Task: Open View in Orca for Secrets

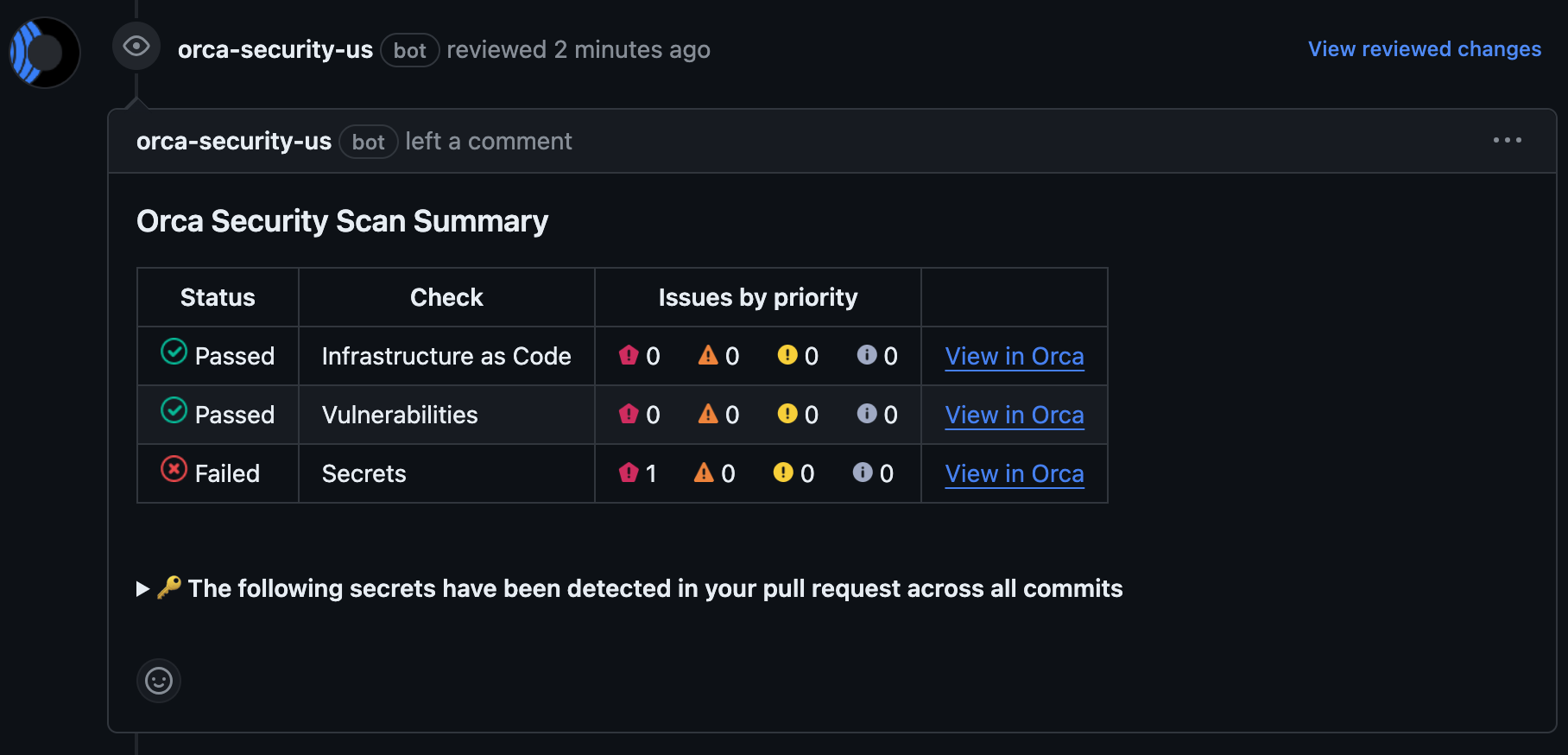Action: coord(1015,473)
